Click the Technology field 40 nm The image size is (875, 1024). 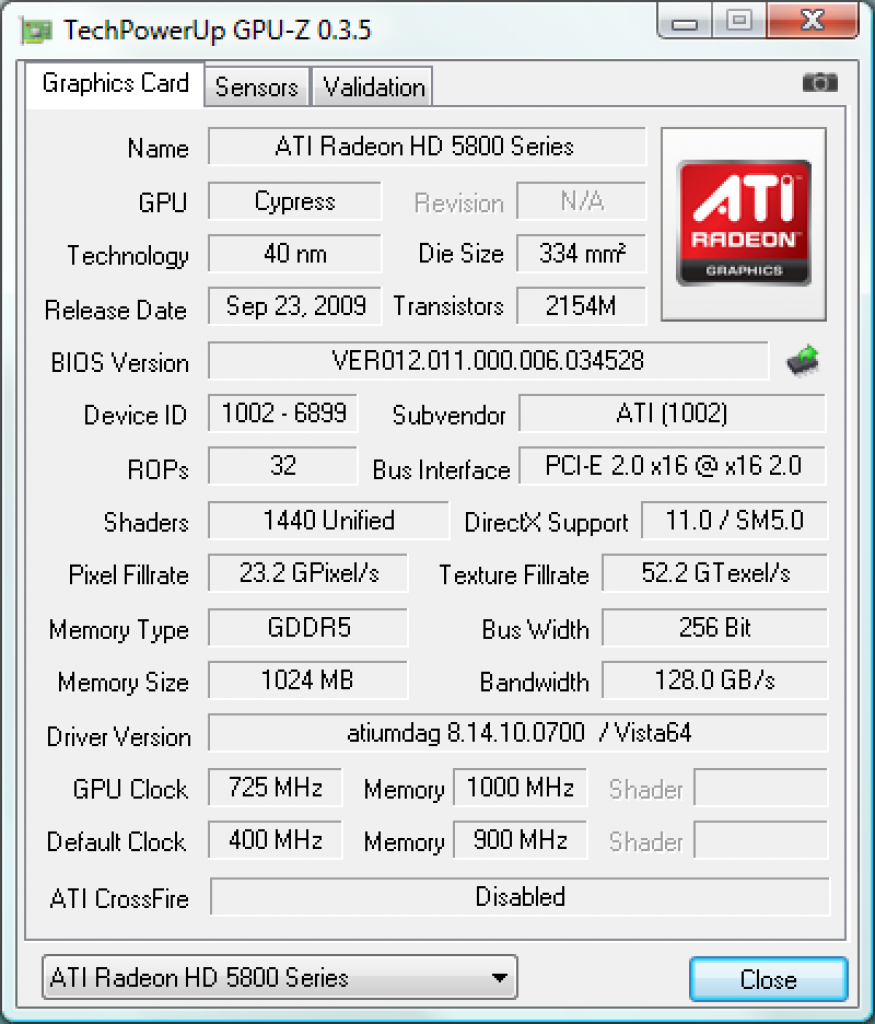click(295, 253)
